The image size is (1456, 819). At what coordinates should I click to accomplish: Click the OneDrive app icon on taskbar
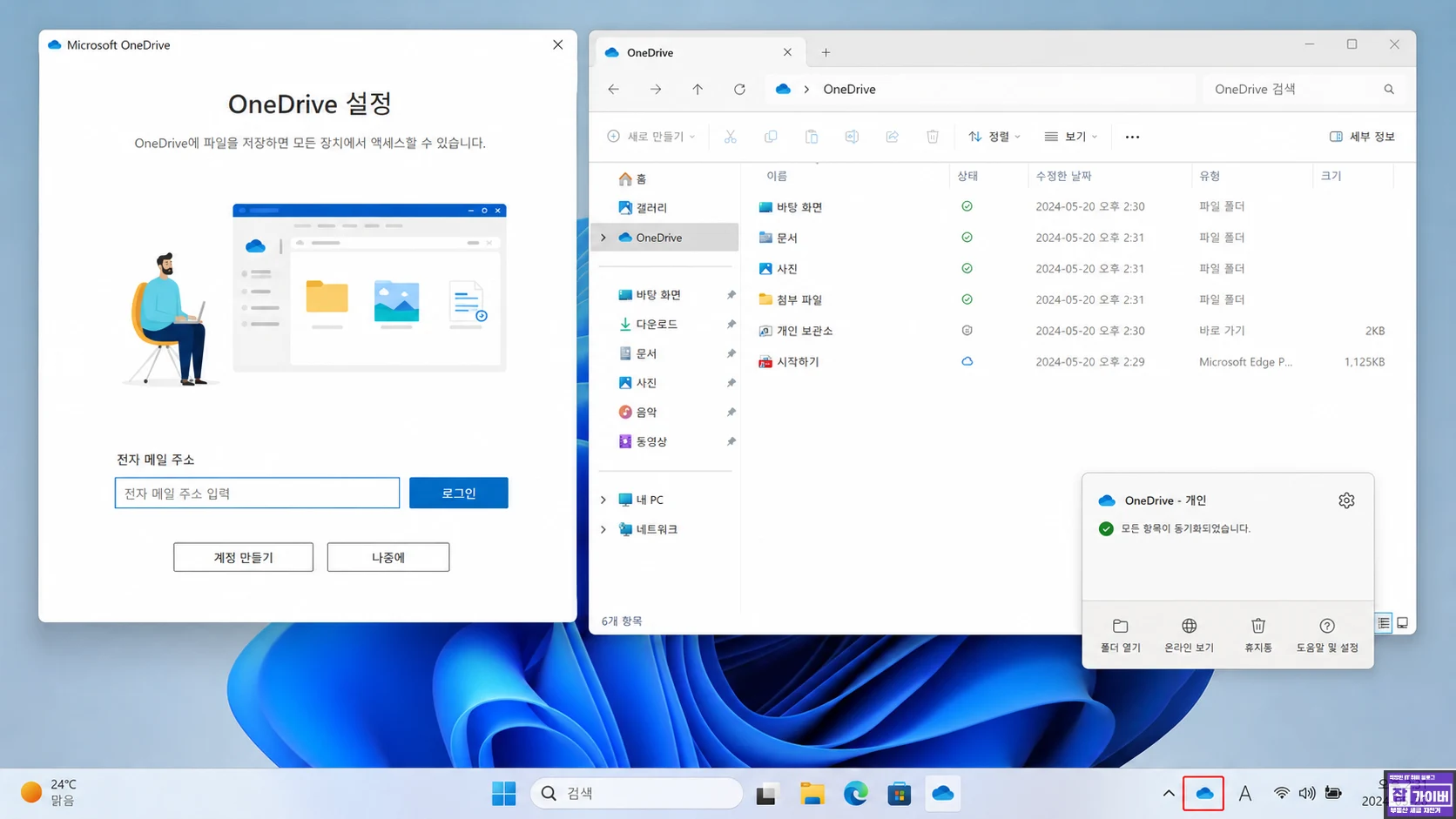[942, 793]
